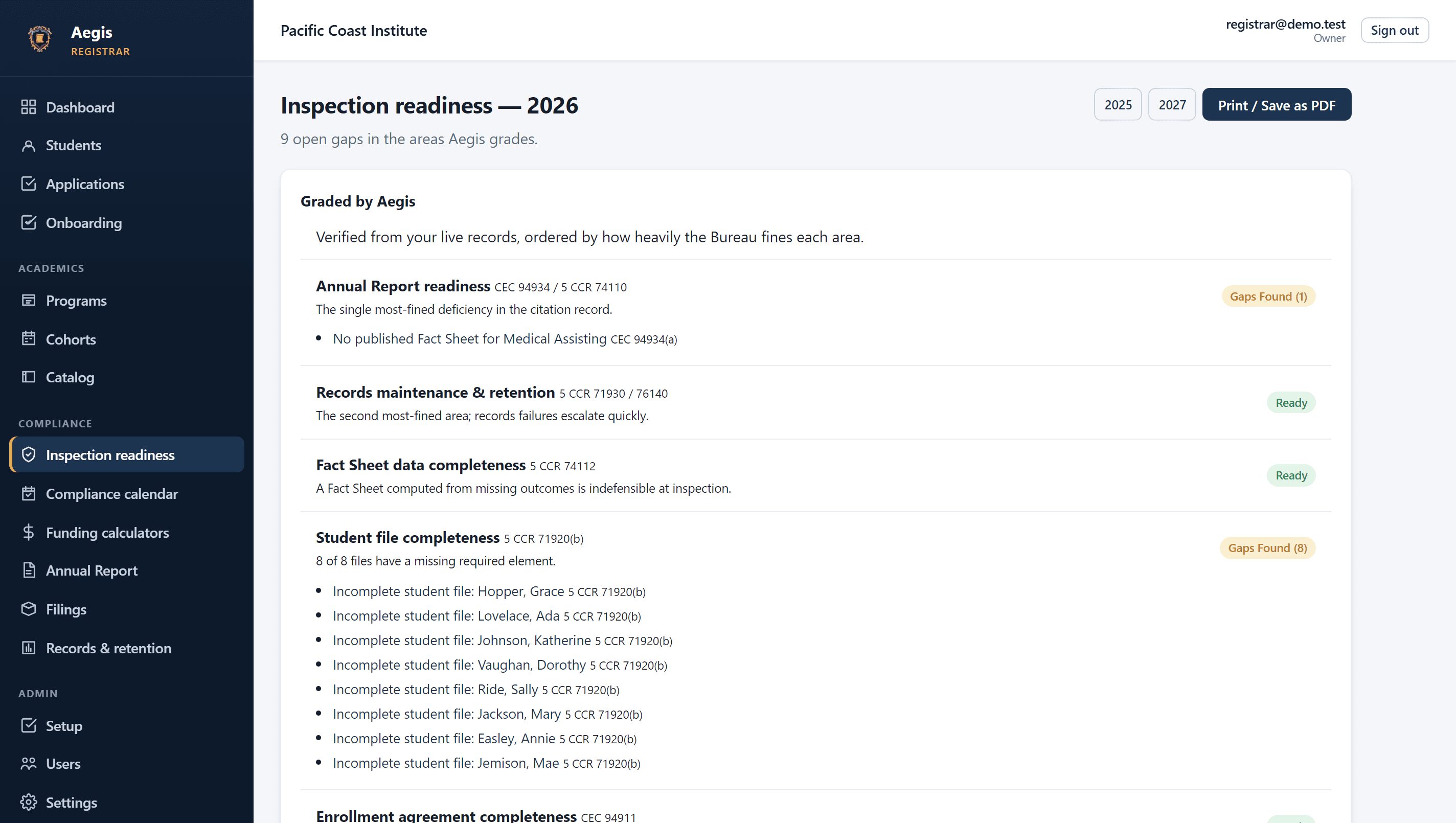Open Setup under Admin

pyautogui.click(x=127, y=725)
